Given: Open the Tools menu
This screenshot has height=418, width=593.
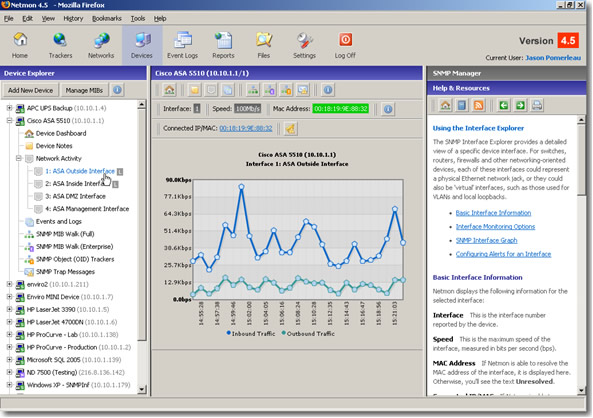Looking at the screenshot, I should (x=138, y=18).
